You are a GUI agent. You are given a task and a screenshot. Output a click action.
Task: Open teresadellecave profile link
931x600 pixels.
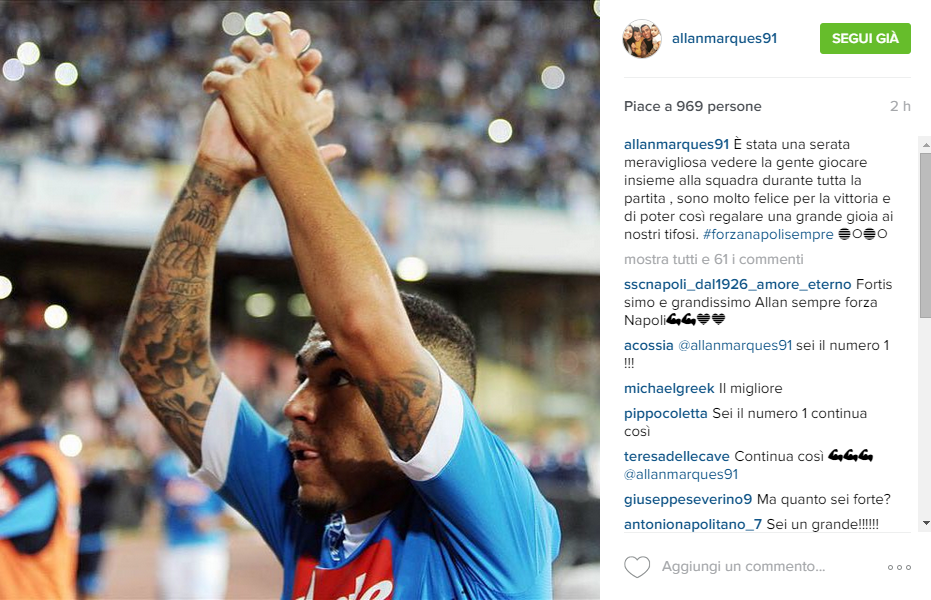(x=677, y=456)
